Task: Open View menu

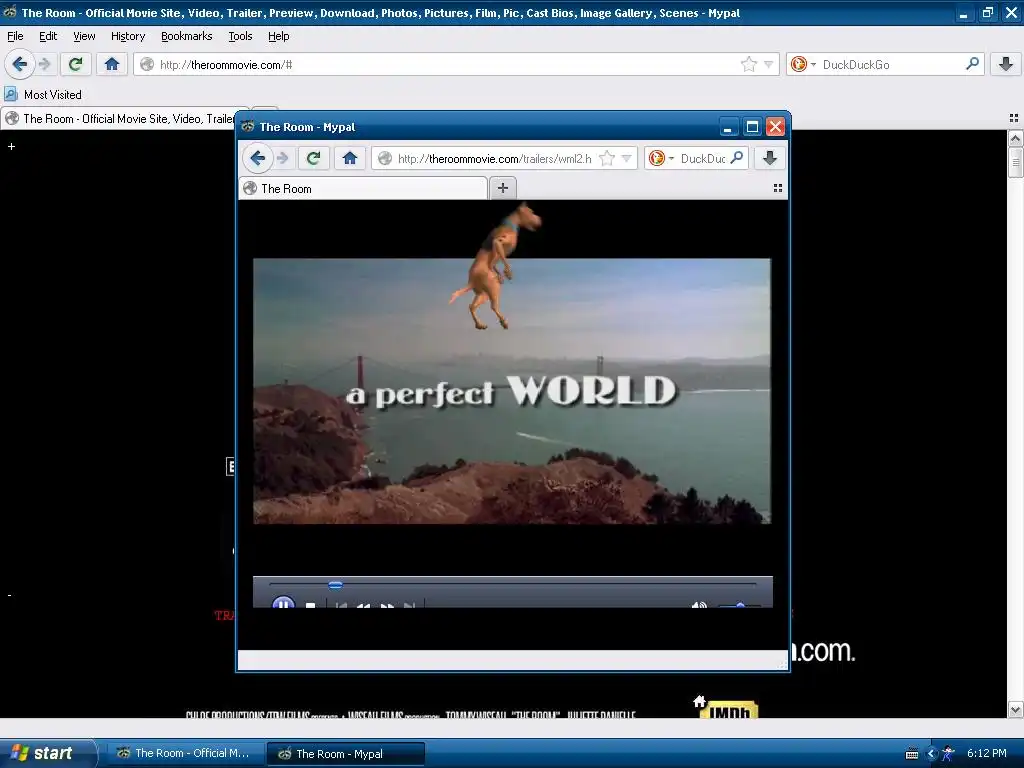Action: pos(84,36)
